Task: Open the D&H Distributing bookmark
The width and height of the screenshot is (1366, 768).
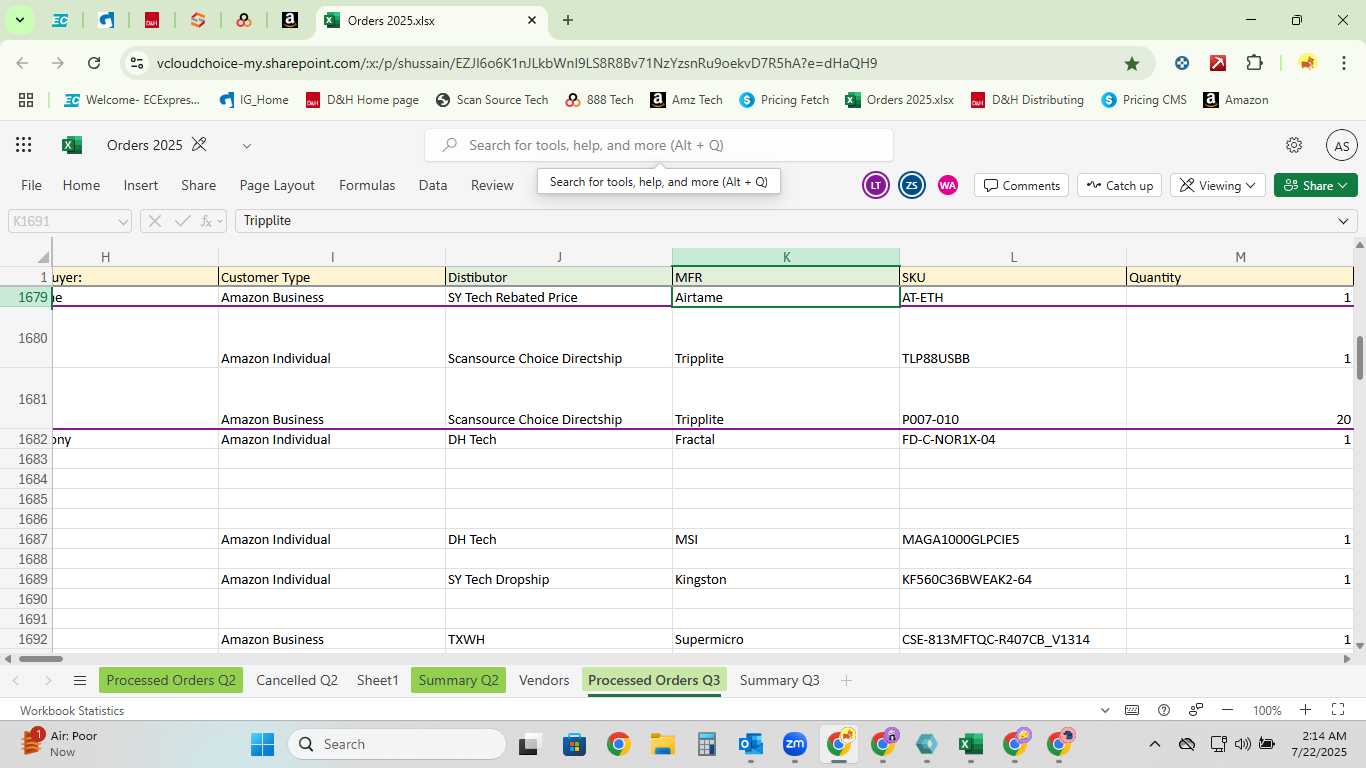Action: [1027, 100]
